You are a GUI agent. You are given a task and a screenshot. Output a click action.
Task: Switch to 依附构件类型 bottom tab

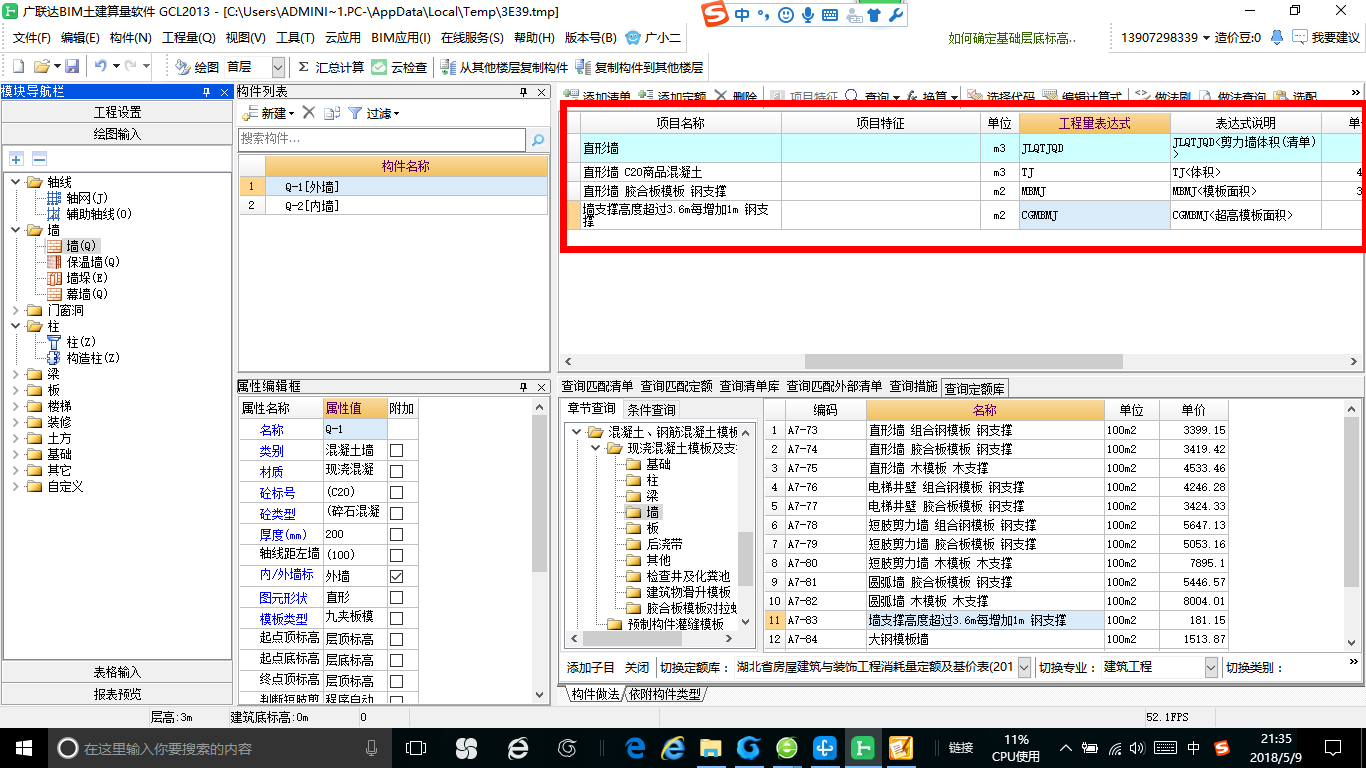665,694
